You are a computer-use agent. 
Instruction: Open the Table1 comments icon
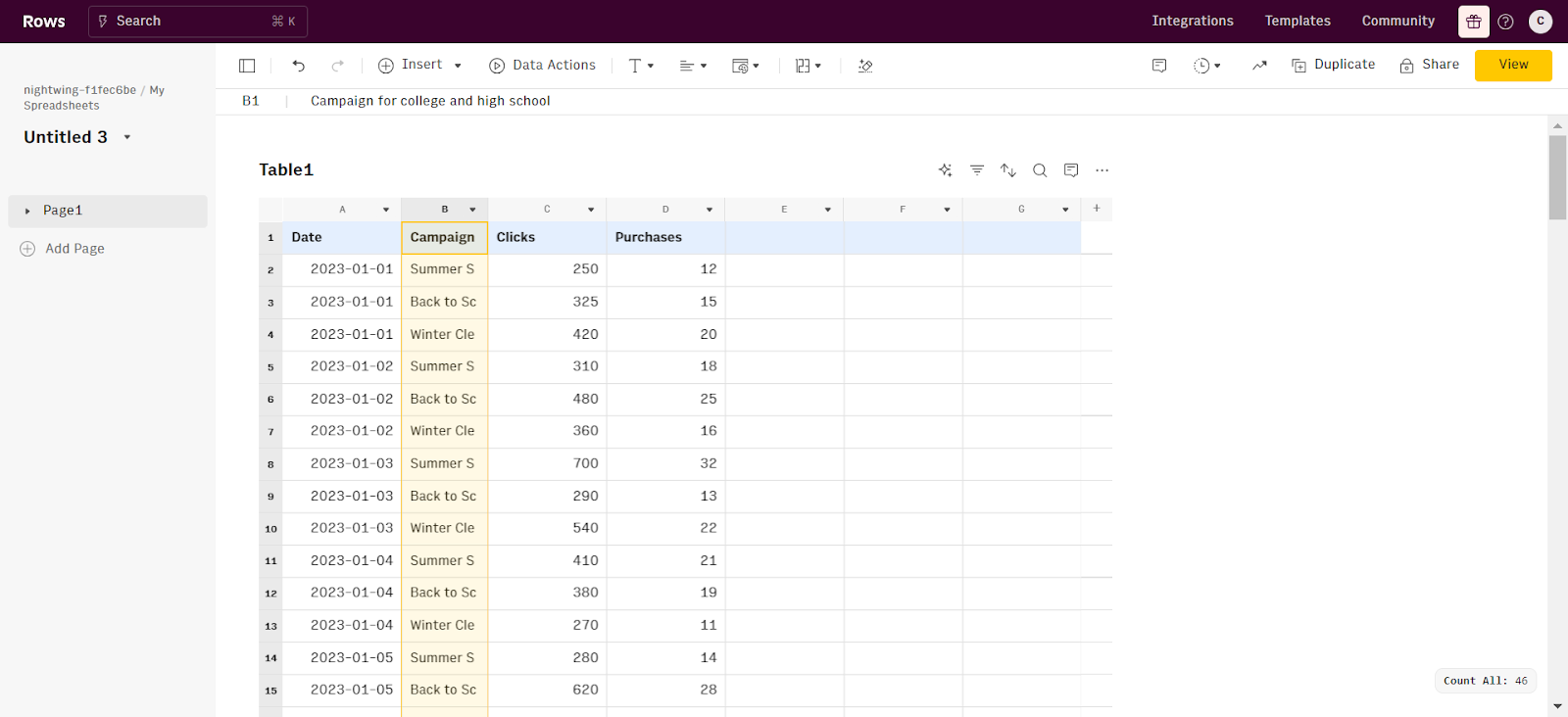coord(1071,170)
